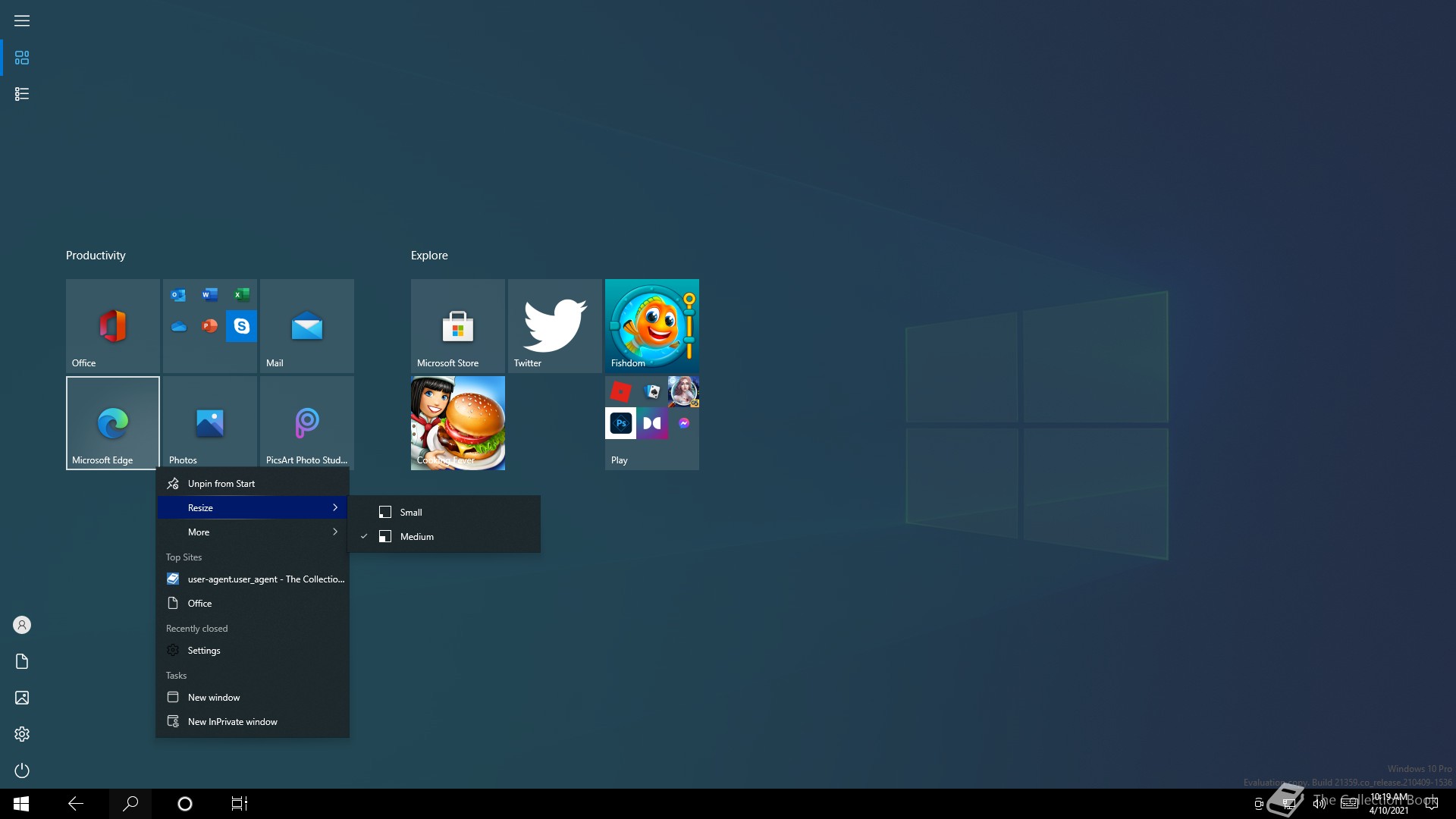Open Task View on taskbar
The image size is (1456, 819).
tap(240, 804)
